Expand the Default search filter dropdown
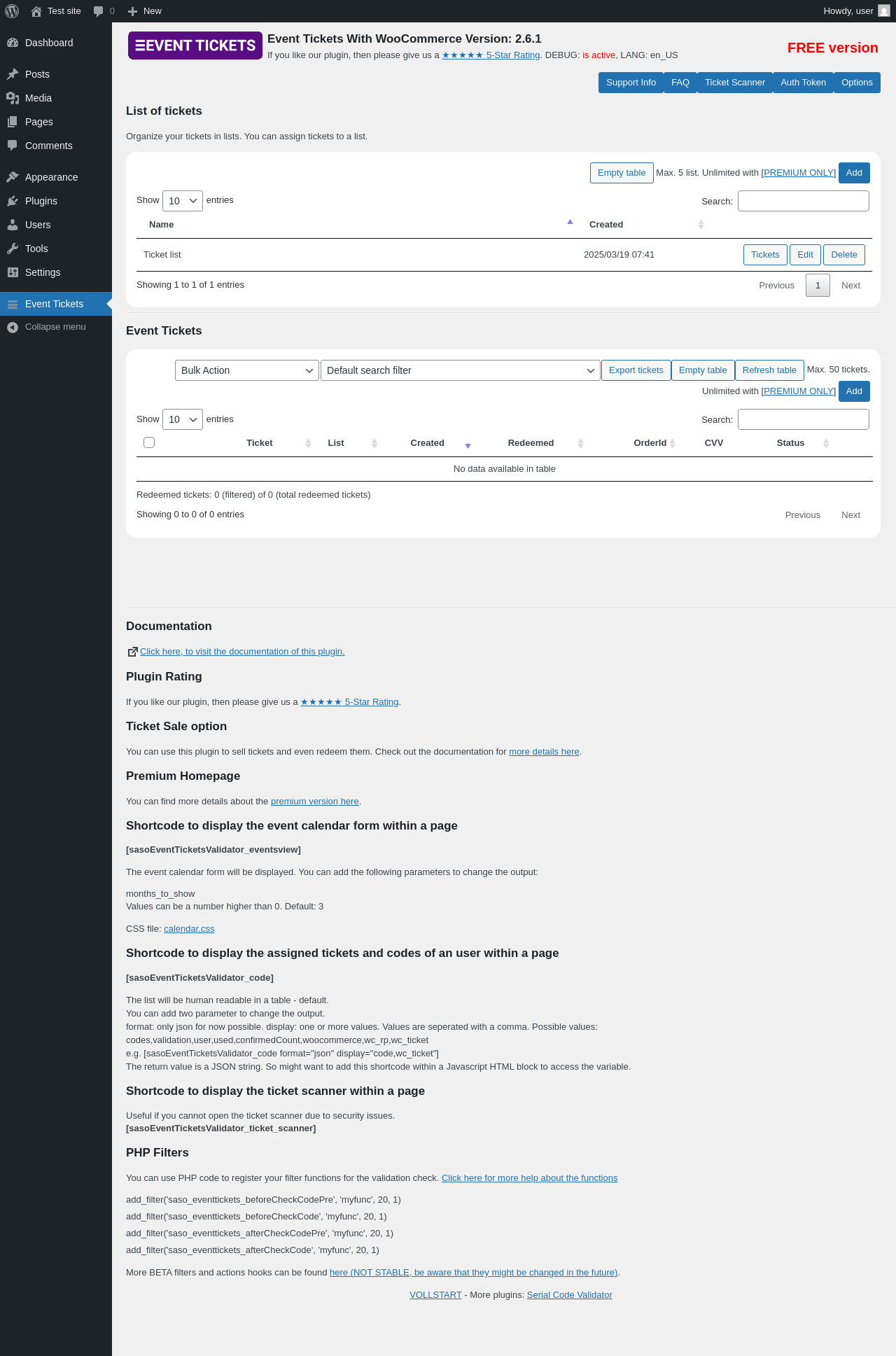 coord(461,370)
